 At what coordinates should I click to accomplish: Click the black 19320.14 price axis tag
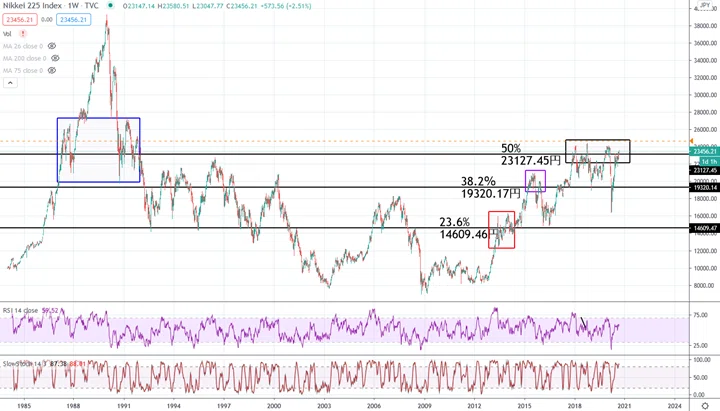click(705, 187)
